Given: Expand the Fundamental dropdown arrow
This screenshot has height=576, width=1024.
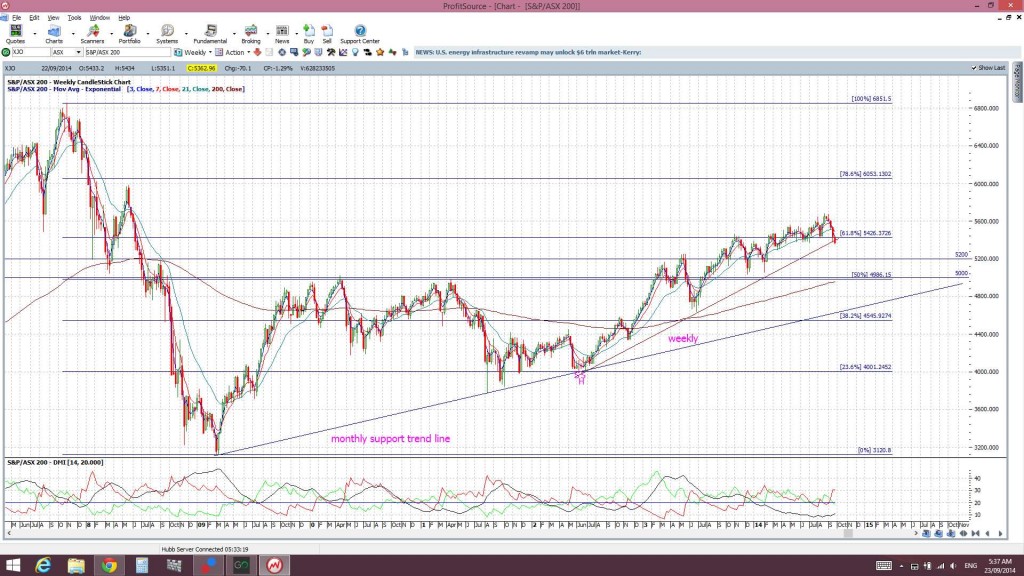Looking at the screenshot, I should click(x=234, y=33).
